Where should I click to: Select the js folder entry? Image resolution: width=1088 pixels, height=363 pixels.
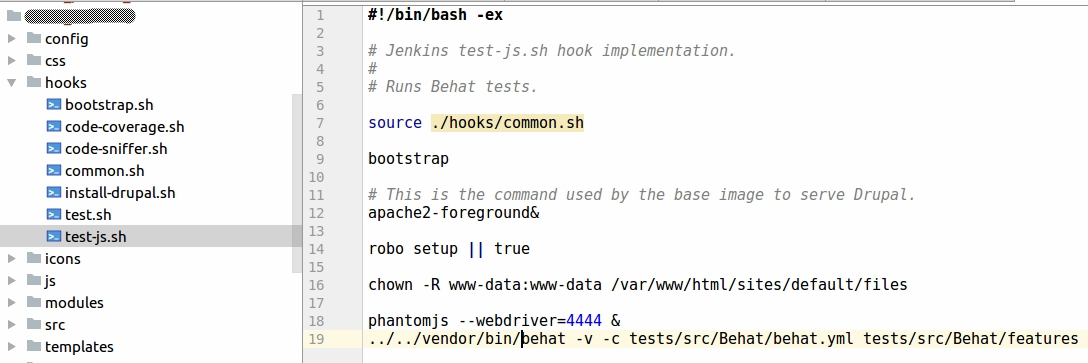coord(50,280)
